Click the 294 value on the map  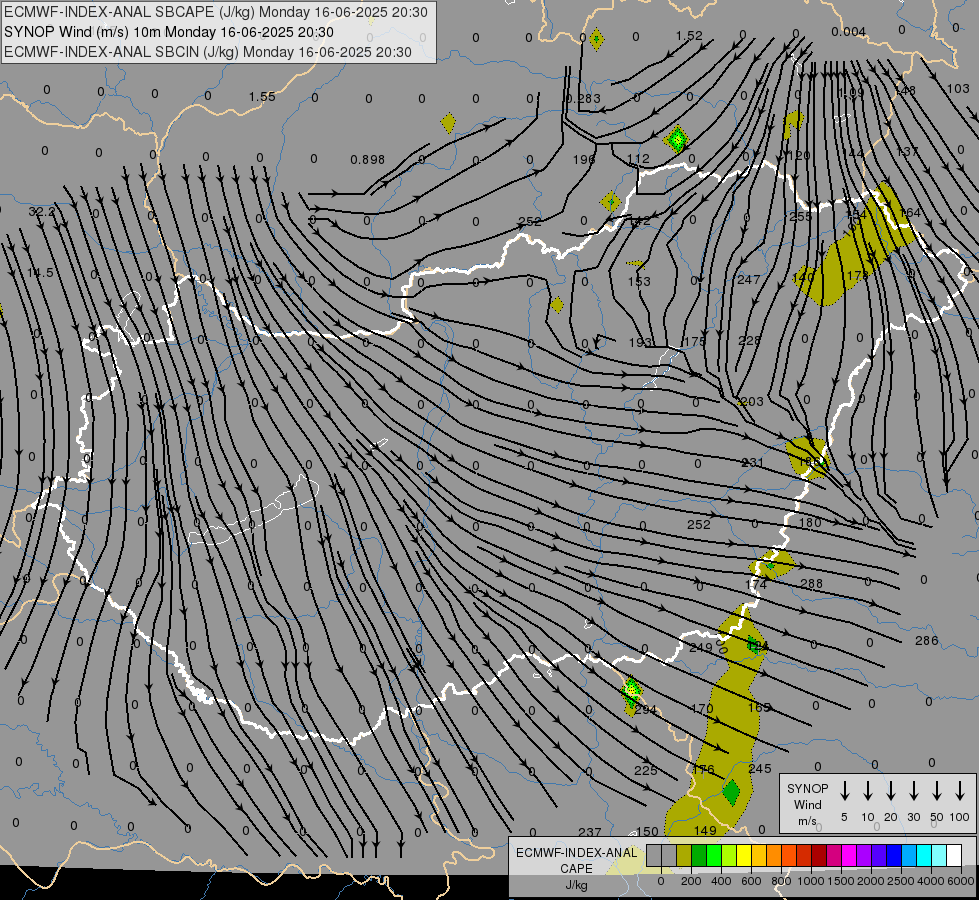646,710
